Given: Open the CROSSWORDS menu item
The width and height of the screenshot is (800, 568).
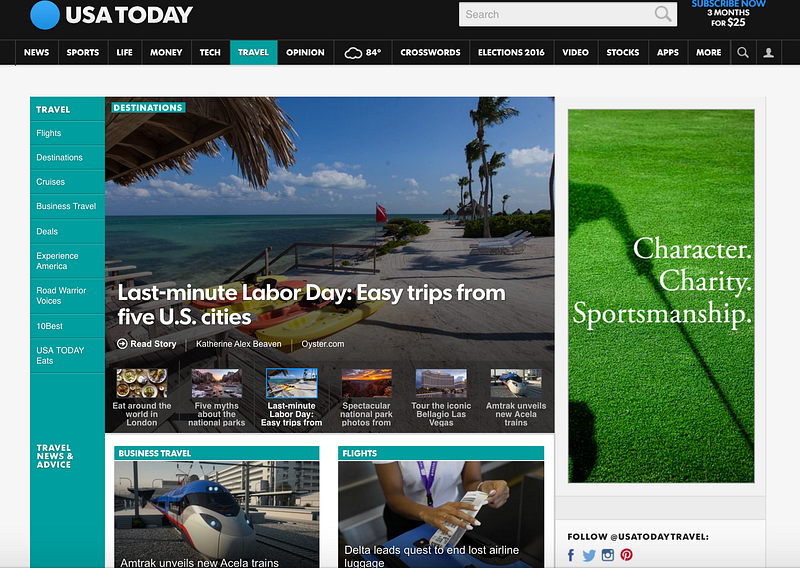Looking at the screenshot, I should 430,53.
